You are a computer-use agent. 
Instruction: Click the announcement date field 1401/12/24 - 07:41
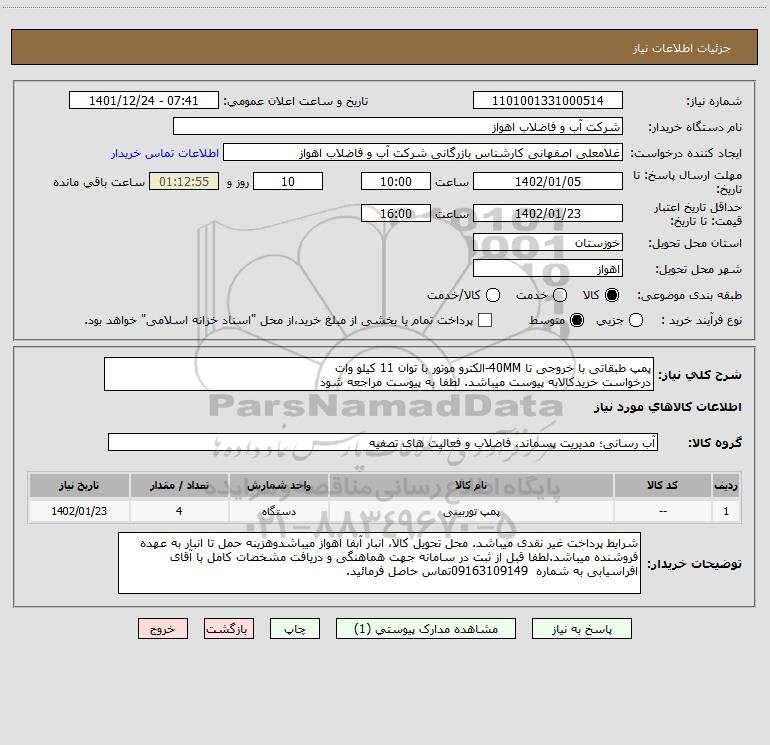click(x=143, y=101)
